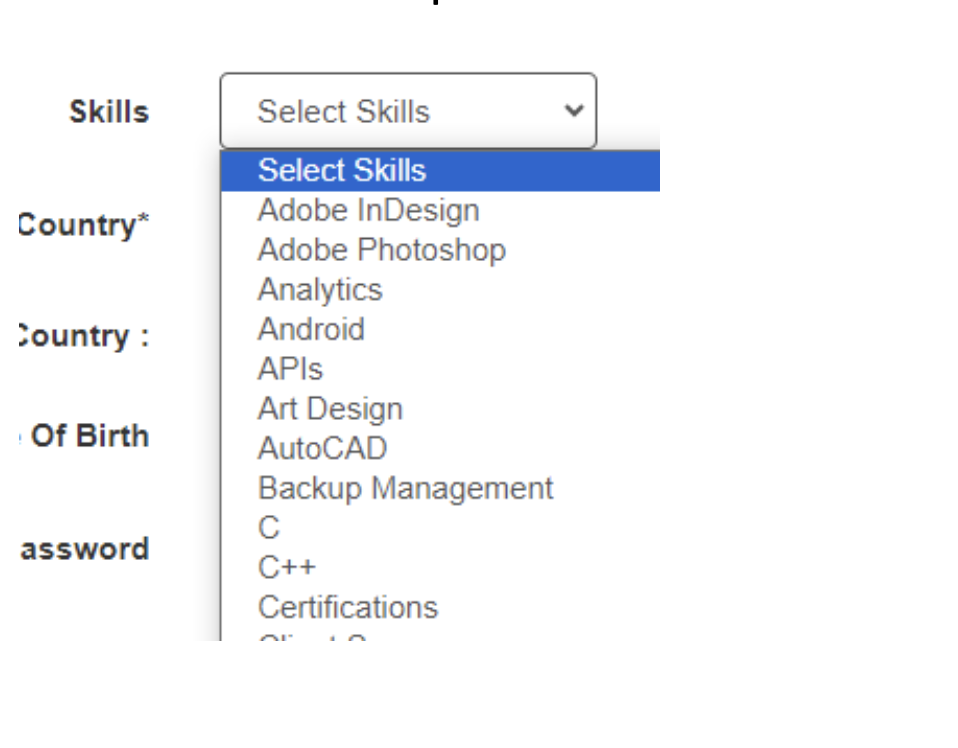Choose Android from the skills list
Image resolution: width=958 pixels, height=748 pixels.
coord(311,329)
